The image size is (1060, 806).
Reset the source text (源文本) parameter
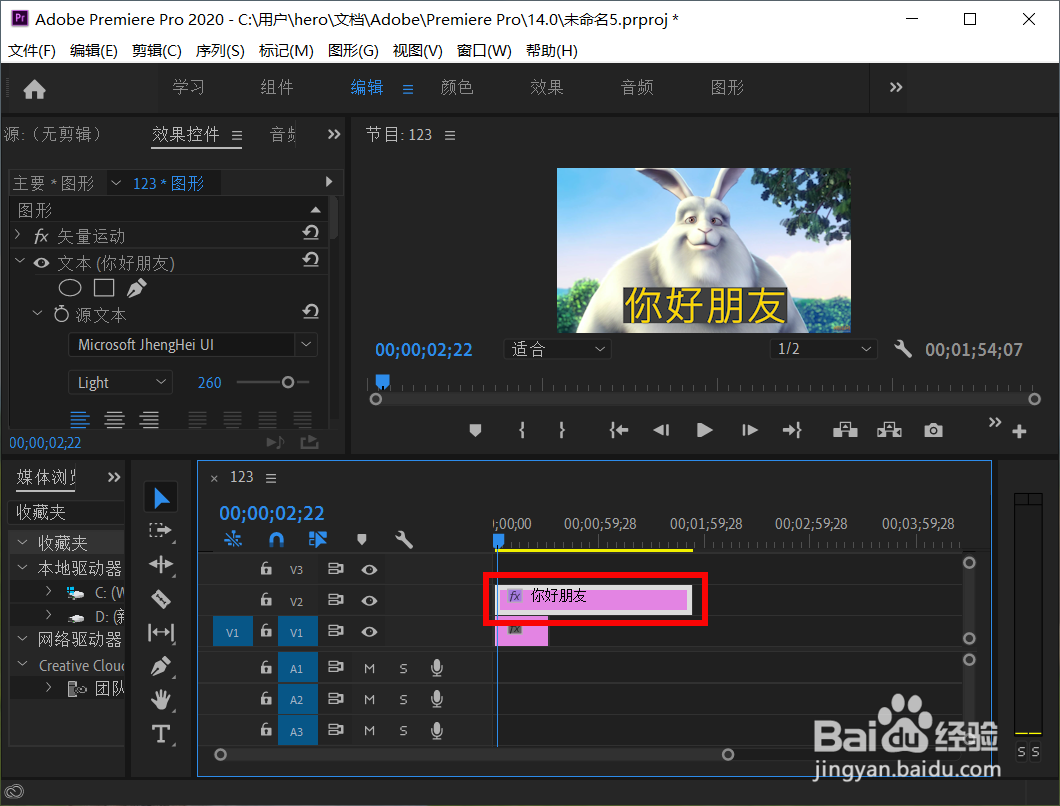point(310,312)
